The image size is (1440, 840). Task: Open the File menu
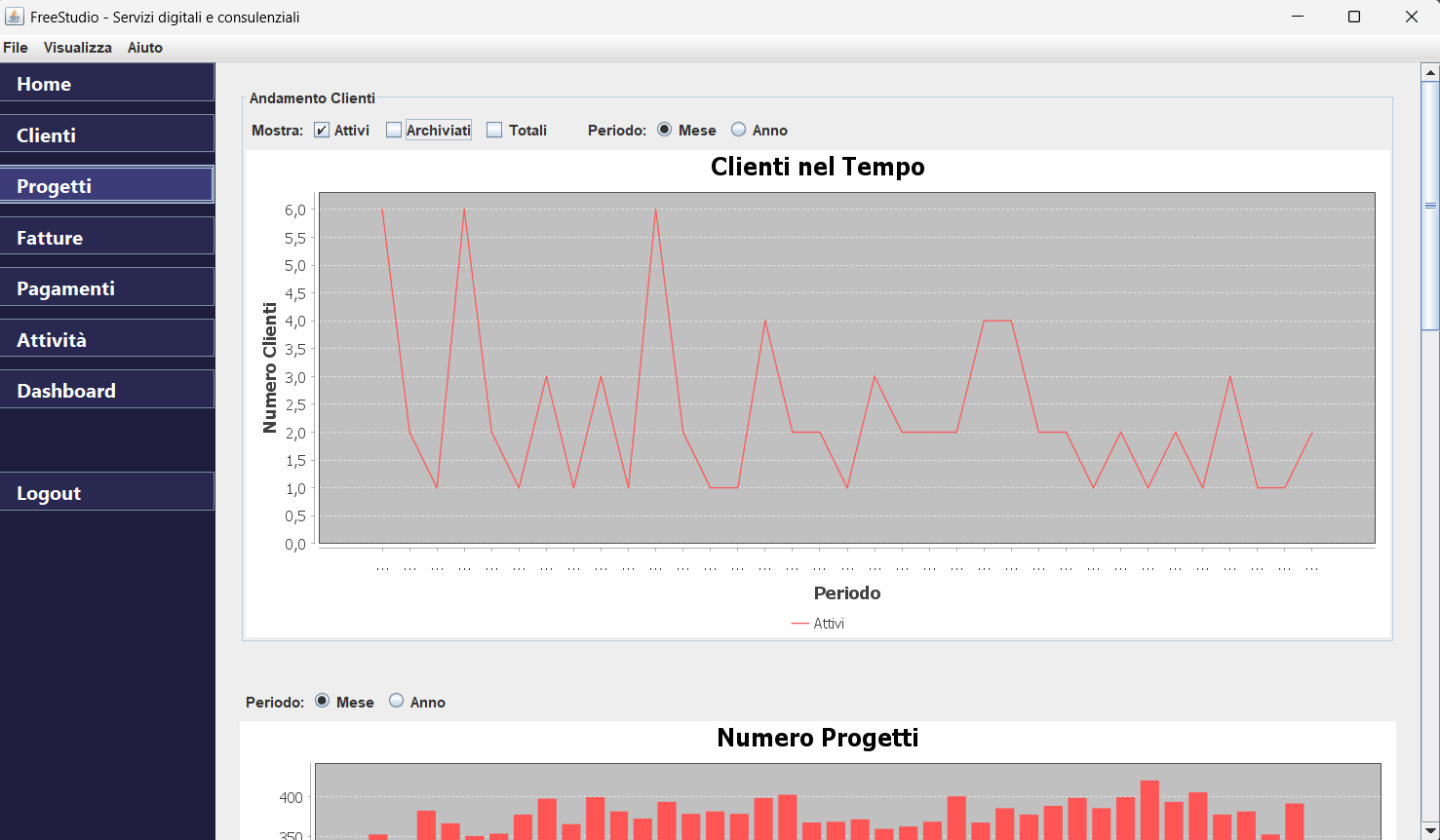point(16,48)
